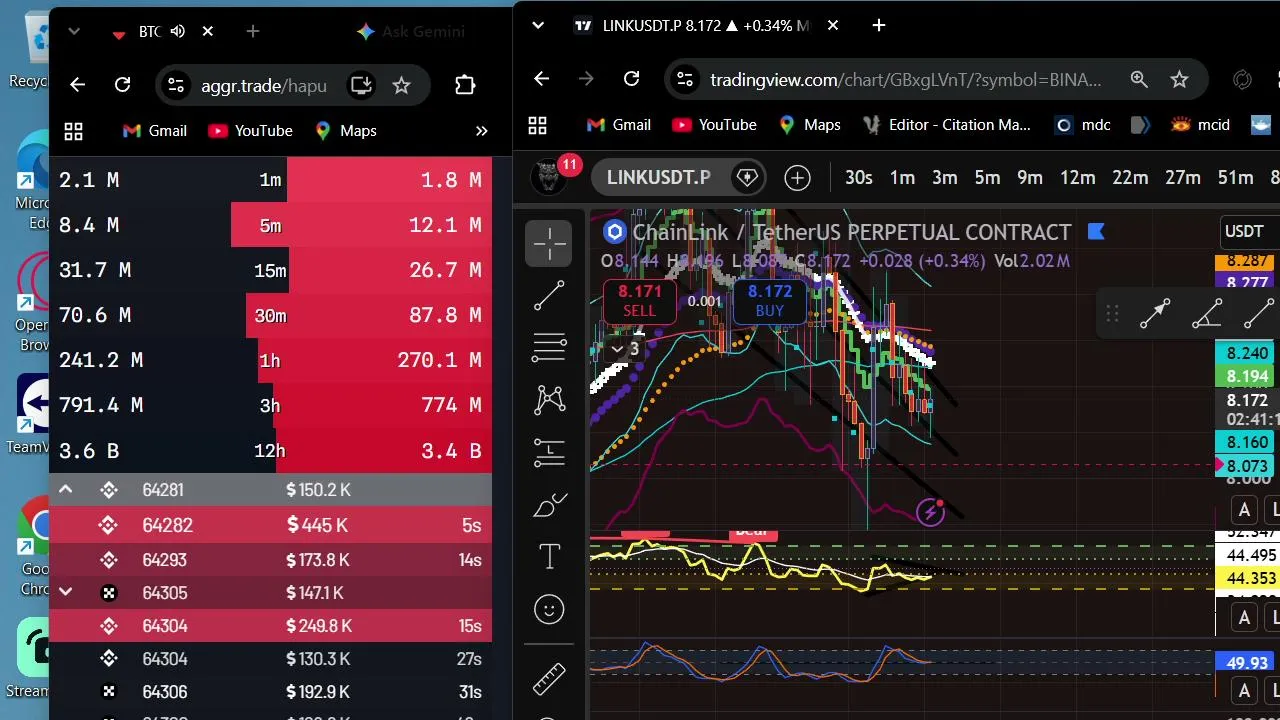Expand the 64305 trade group
This screenshot has height=720, width=1280.
tap(65, 592)
